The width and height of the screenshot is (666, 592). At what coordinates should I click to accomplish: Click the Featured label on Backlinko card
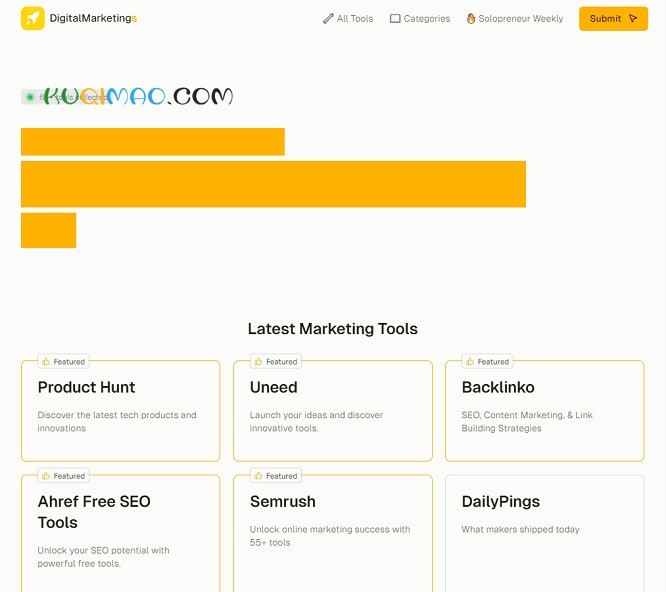pos(493,362)
